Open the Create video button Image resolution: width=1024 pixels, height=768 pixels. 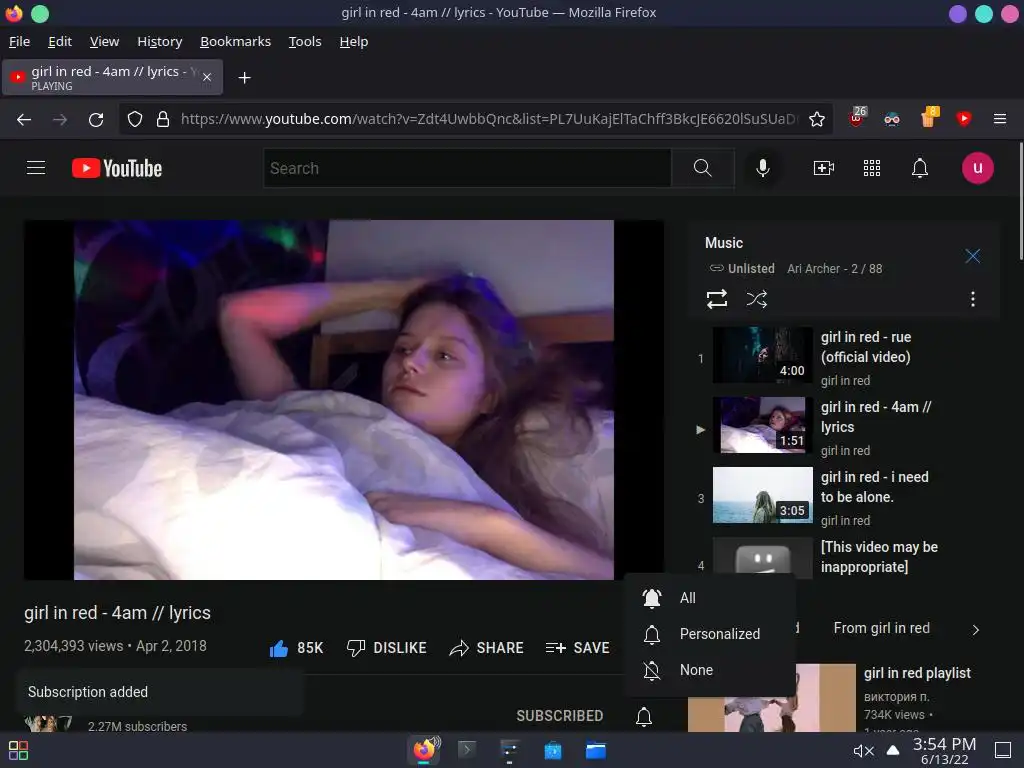[x=824, y=168]
